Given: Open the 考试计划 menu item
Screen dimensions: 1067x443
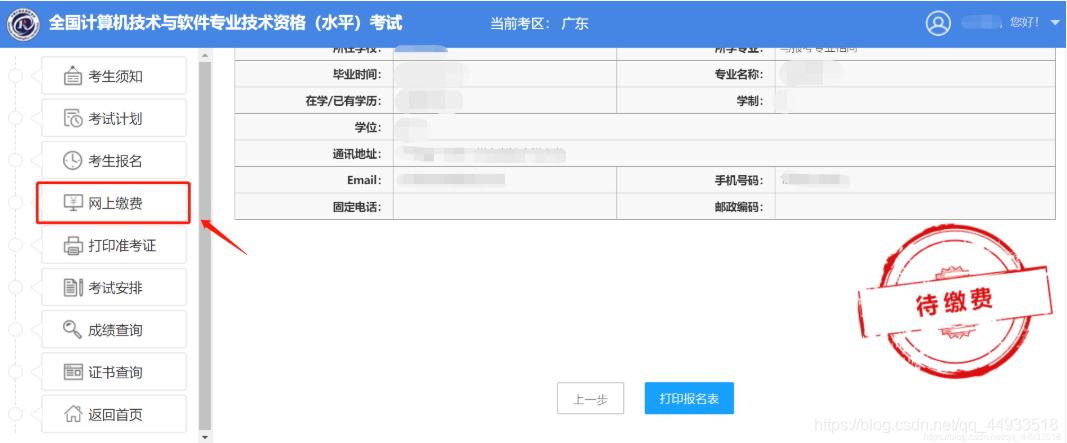Looking at the screenshot, I should click(x=114, y=118).
